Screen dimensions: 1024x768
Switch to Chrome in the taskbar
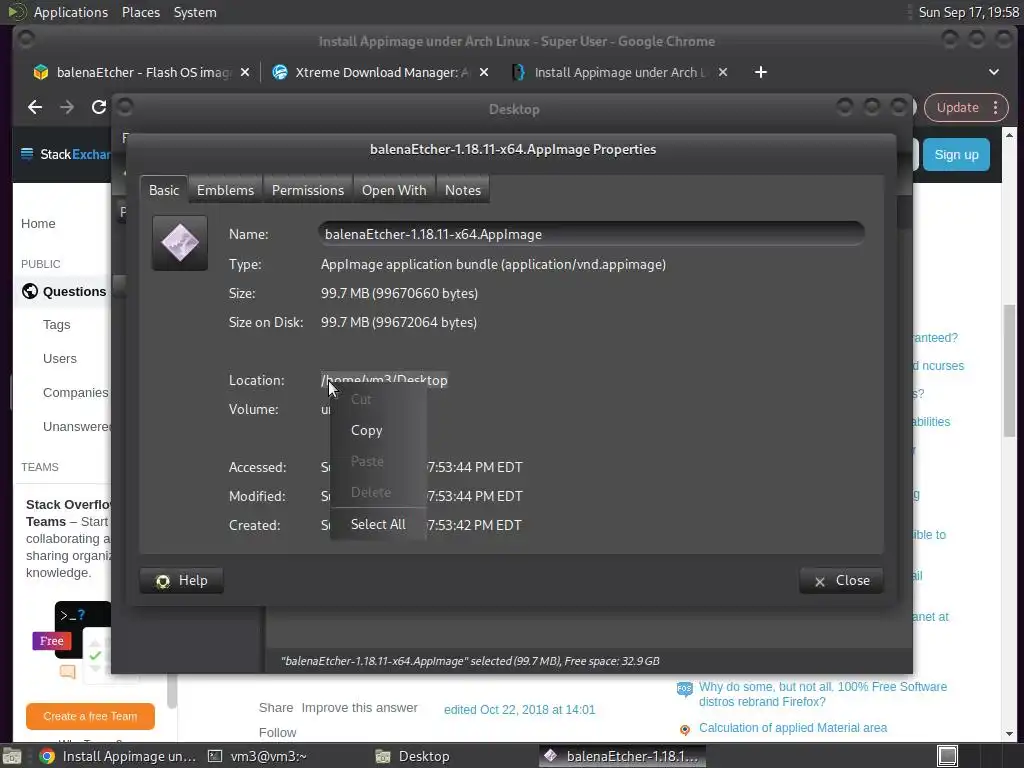(x=118, y=756)
